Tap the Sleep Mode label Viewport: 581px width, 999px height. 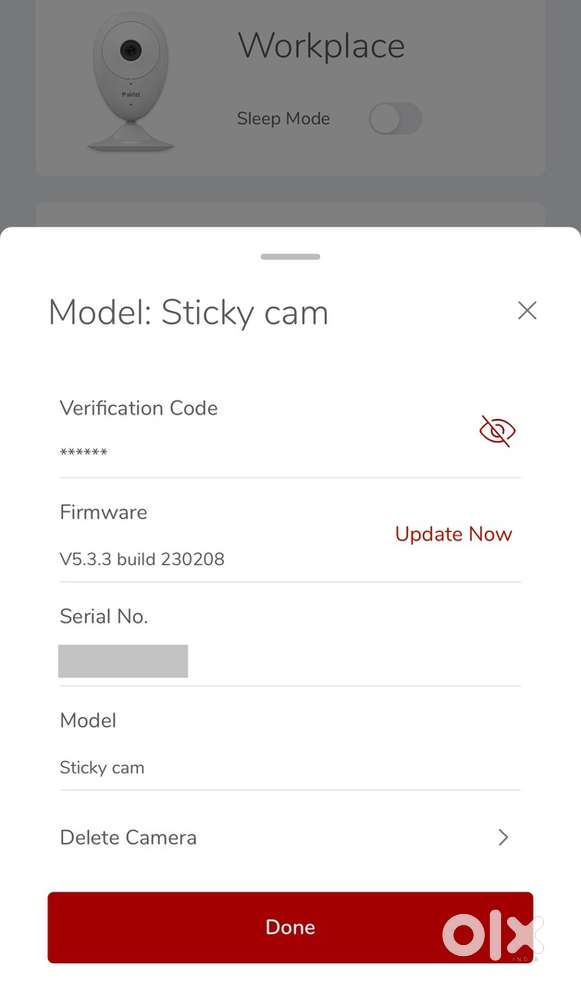(283, 118)
